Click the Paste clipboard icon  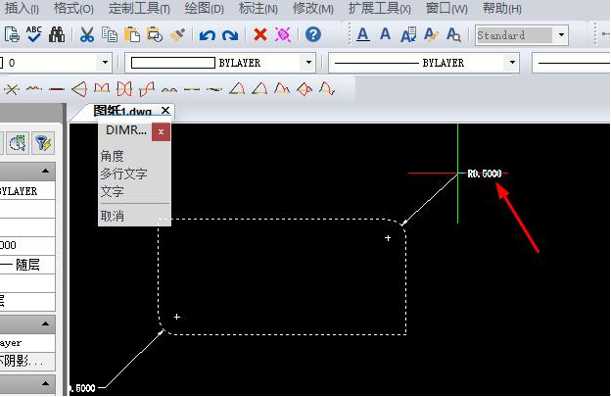(x=132, y=34)
